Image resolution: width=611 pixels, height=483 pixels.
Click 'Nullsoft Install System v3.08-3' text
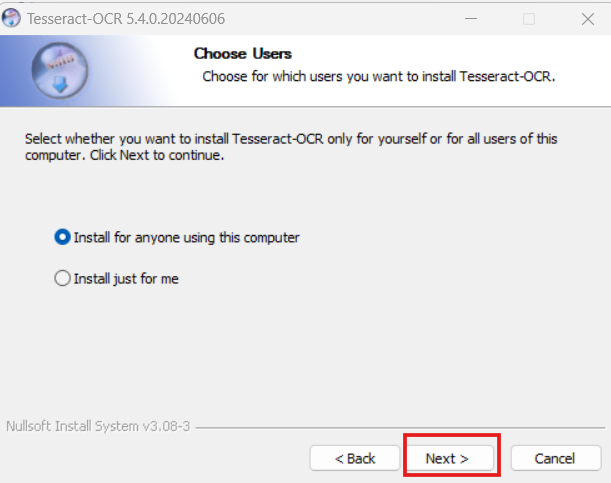(98, 426)
